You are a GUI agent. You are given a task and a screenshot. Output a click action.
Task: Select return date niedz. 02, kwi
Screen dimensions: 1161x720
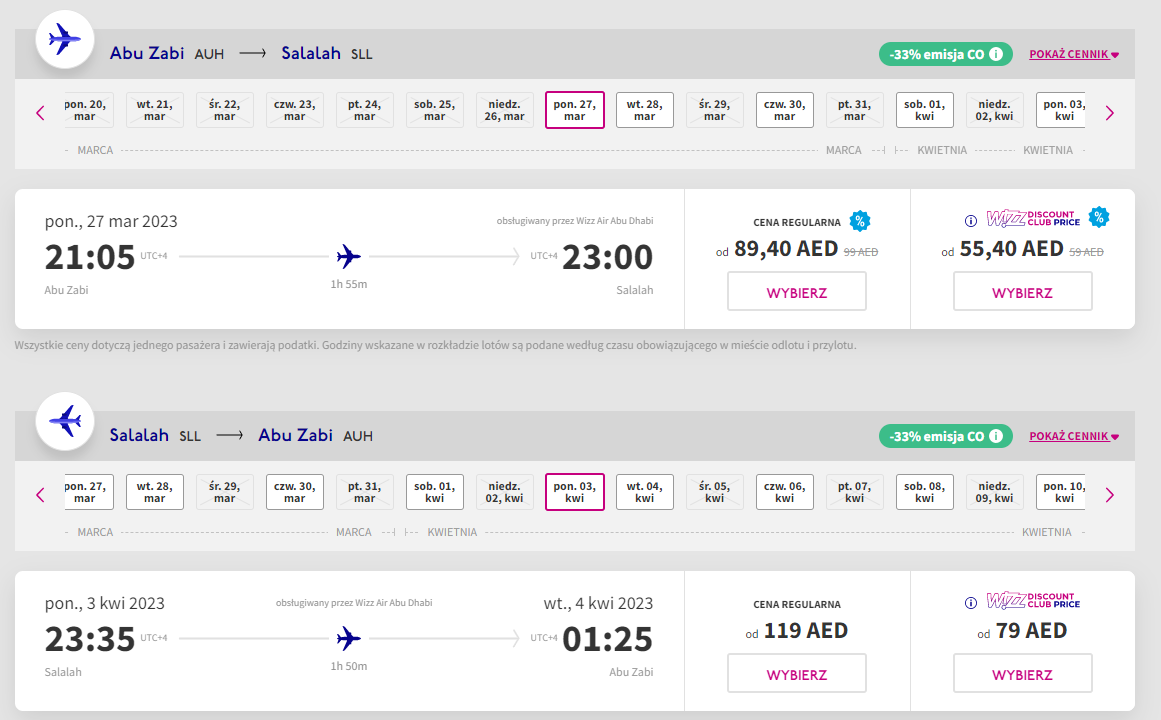[504, 493]
